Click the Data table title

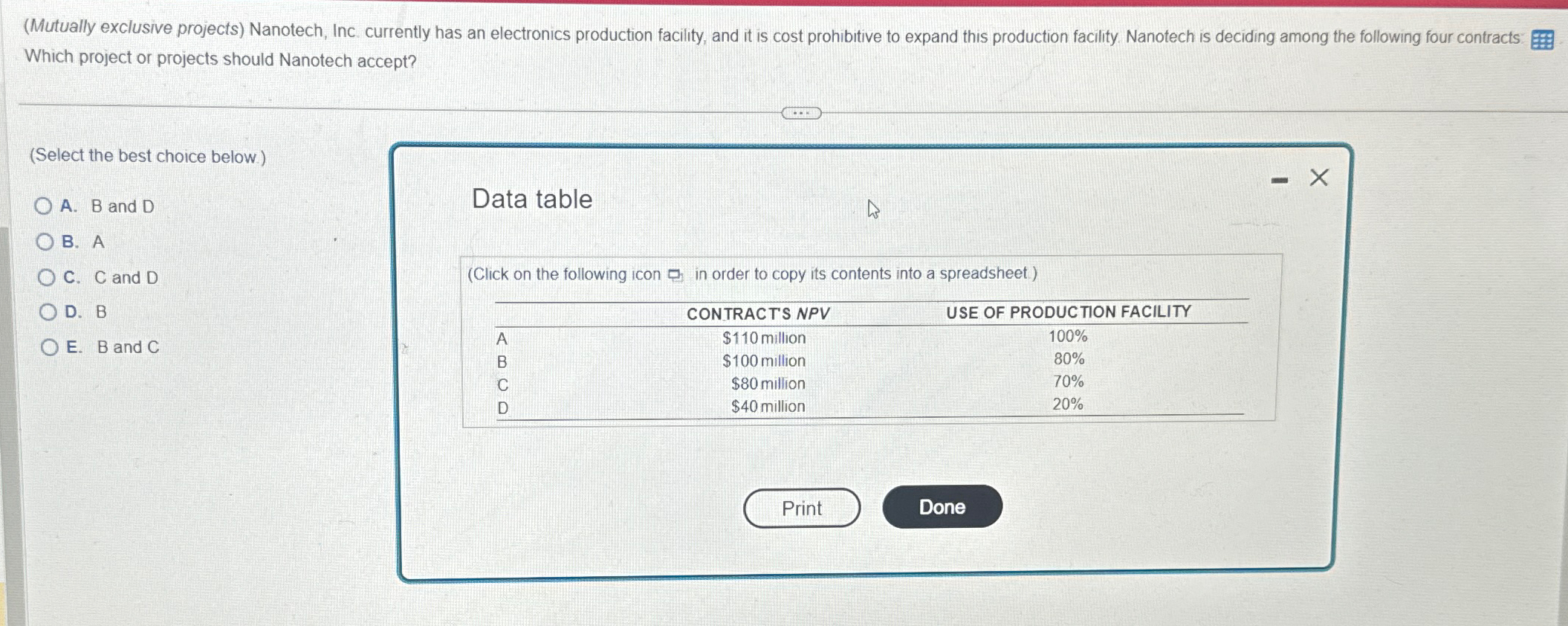pyautogui.click(x=531, y=199)
